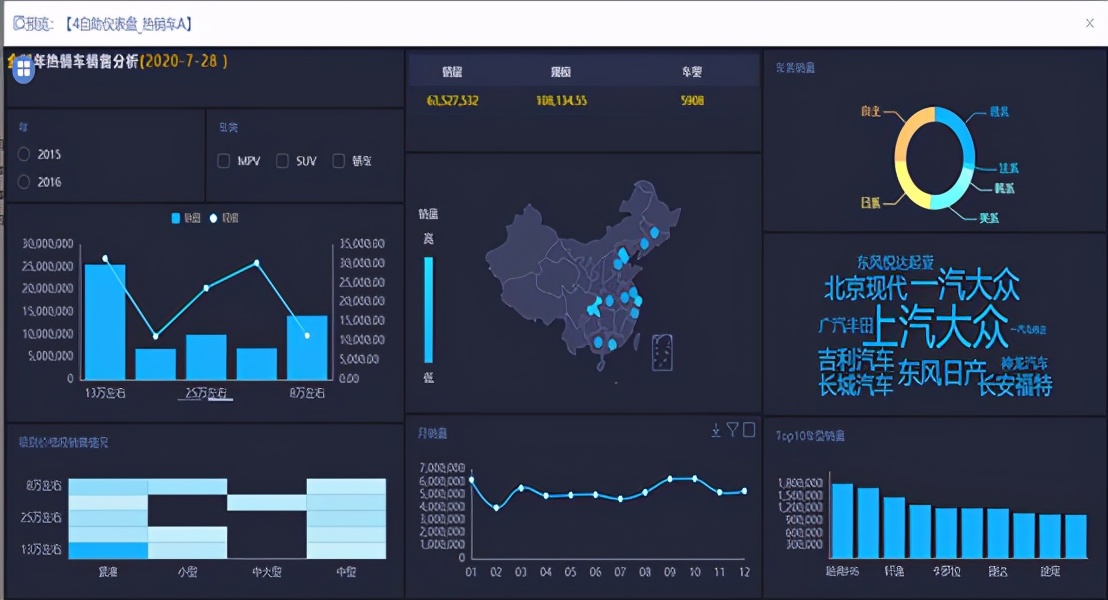This screenshot has height=600, width=1108.
Task: Click darkest heatmap cell at 13万左右 and 紧凑
Action: click(x=108, y=551)
